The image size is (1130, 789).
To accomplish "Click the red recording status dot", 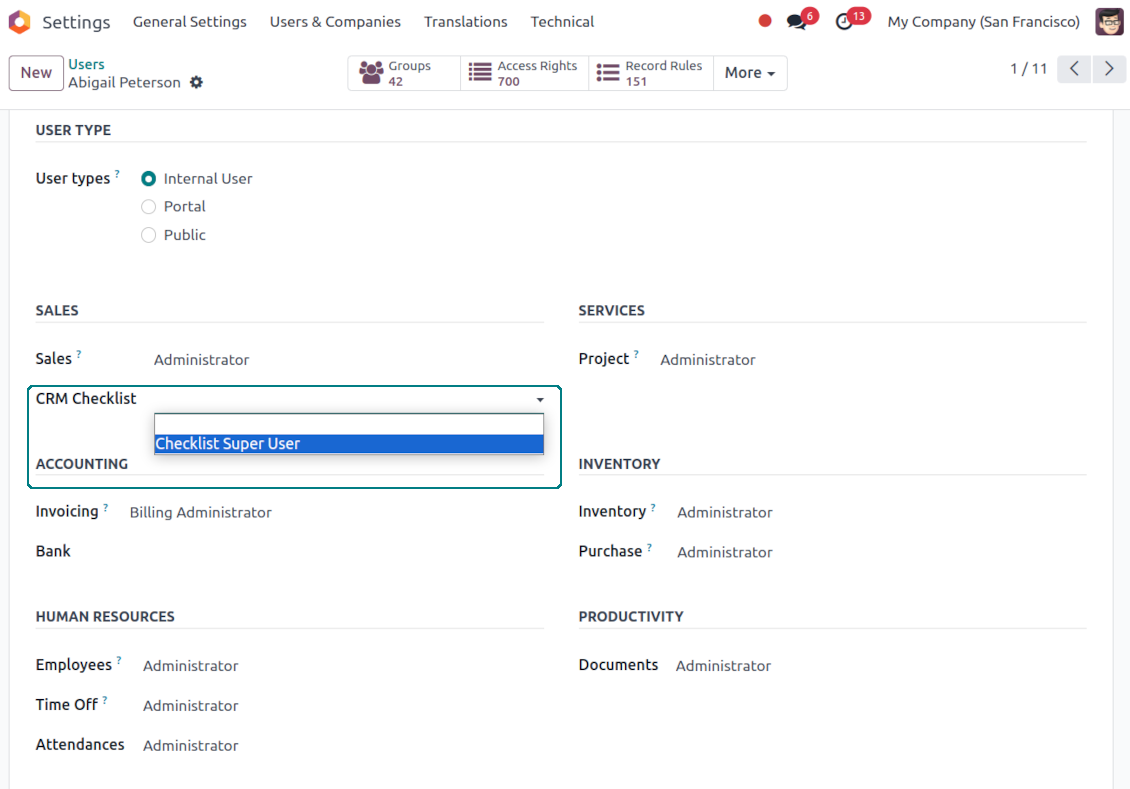I will [x=765, y=21].
